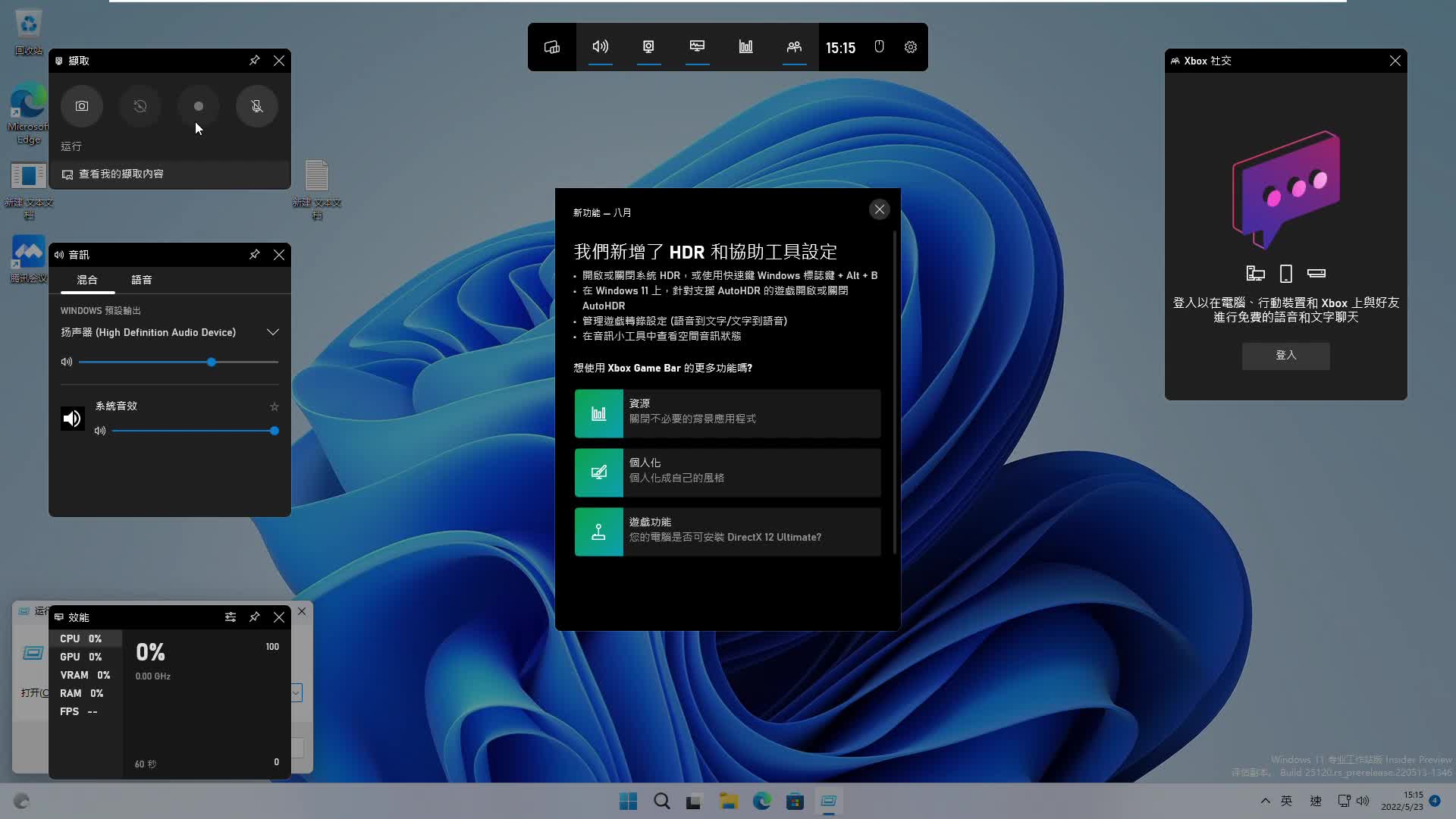Switch to the 混合 tab
This screenshot has height=819, width=1456.
coord(87,280)
